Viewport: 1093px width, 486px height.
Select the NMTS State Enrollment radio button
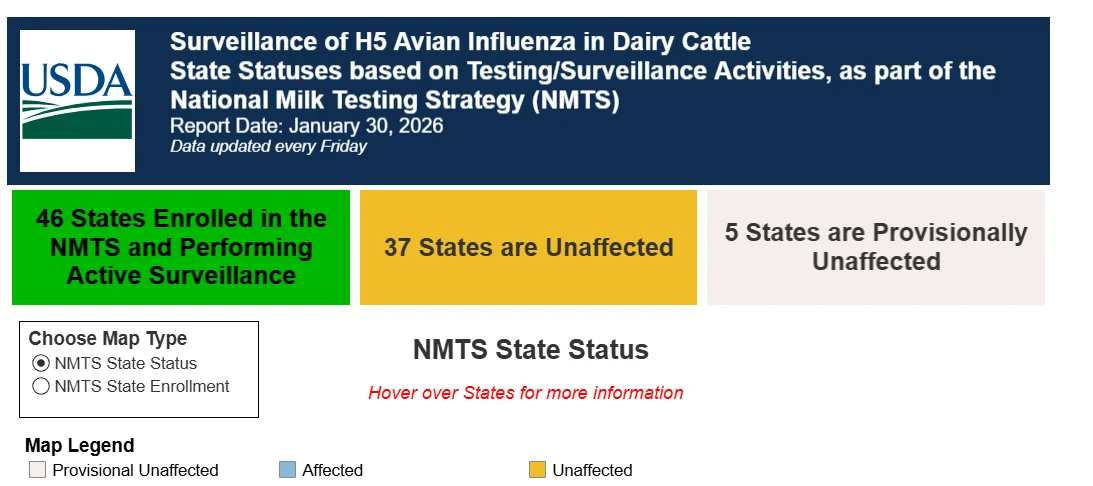pyautogui.click(x=41, y=386)
